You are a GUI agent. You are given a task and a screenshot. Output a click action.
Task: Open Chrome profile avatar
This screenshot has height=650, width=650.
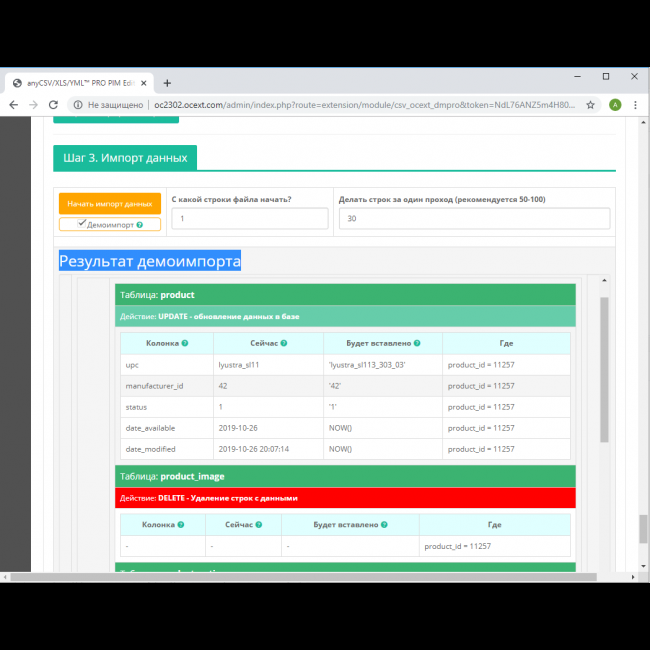tap(615, 104)
